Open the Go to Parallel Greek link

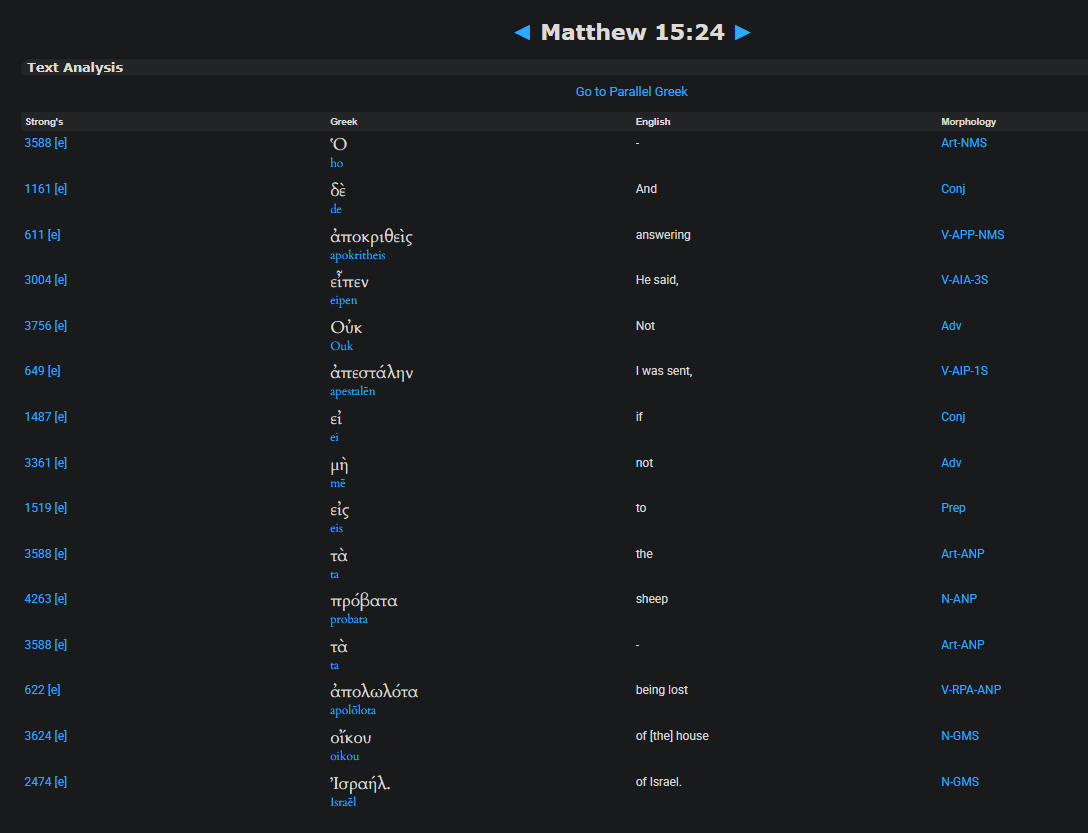coord(631,92)
